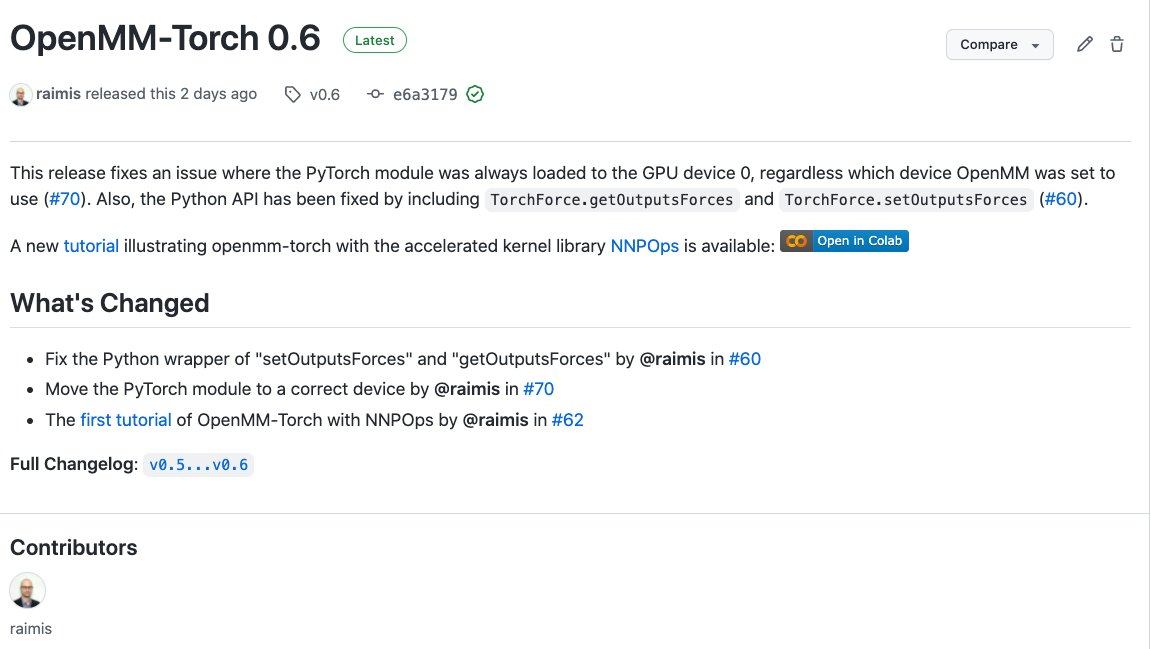The image size is (1151, 649).
Task: View Full Changelog v0.5...v0.6 comparison
Action: coord(198,465)
